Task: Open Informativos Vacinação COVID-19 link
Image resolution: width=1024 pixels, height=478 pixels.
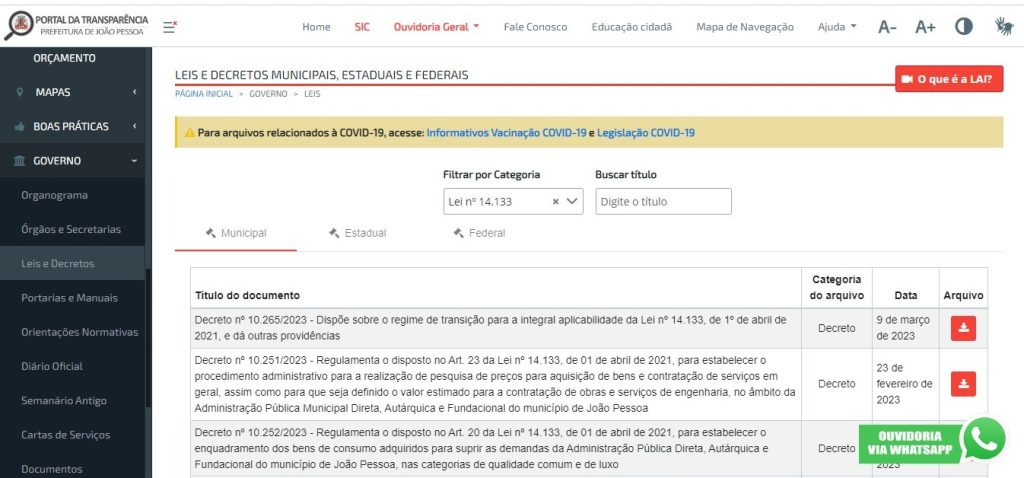Action: [x=506, y=133]
